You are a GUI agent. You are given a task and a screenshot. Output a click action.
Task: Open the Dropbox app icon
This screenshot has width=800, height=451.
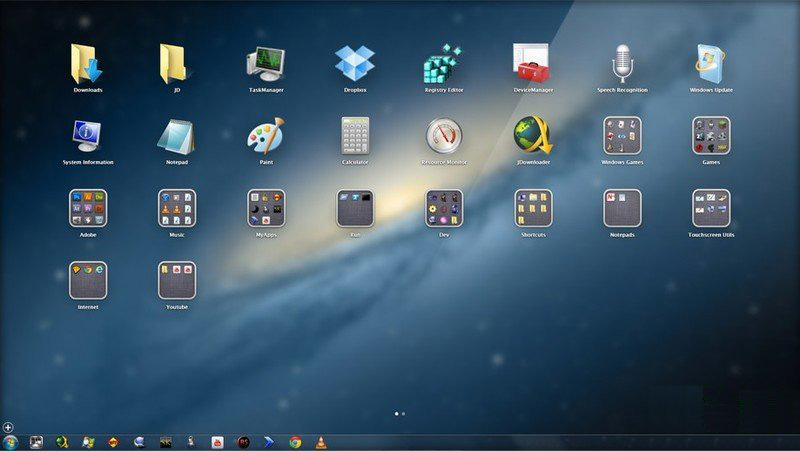pyautogui.click(x=355, y=63)
